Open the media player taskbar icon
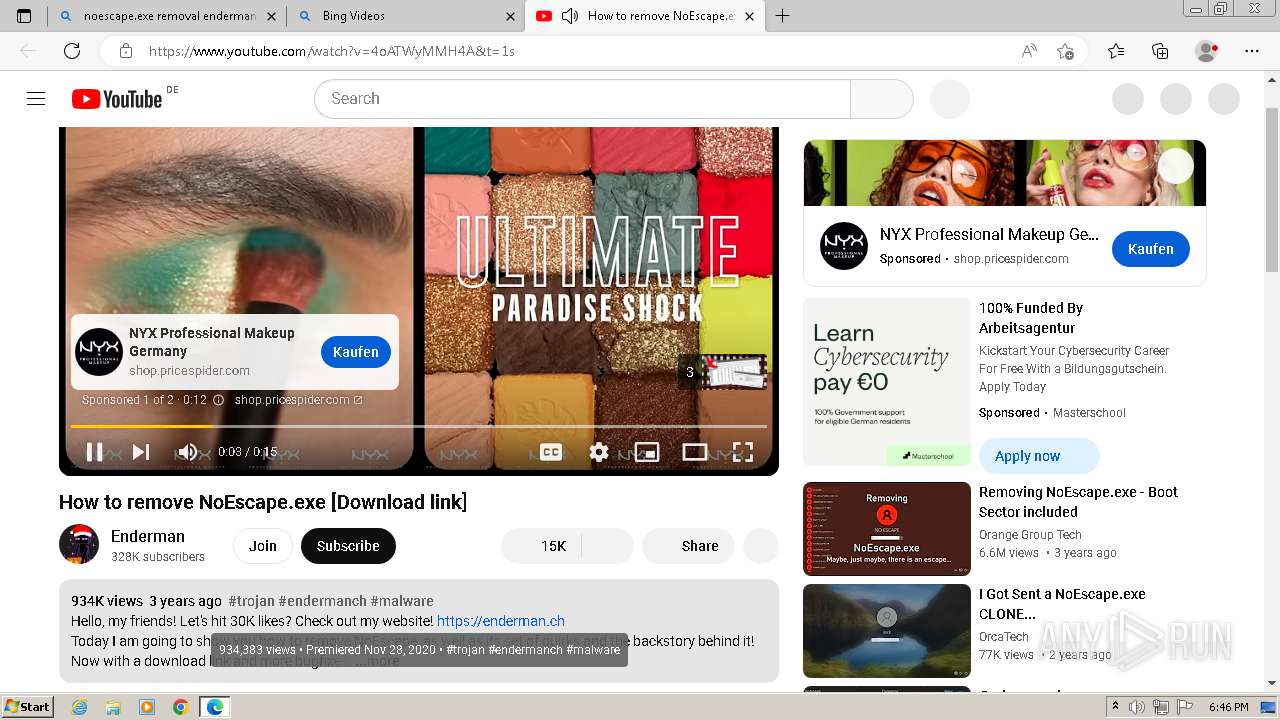The image size is (1280, 720). pos(147,707)
